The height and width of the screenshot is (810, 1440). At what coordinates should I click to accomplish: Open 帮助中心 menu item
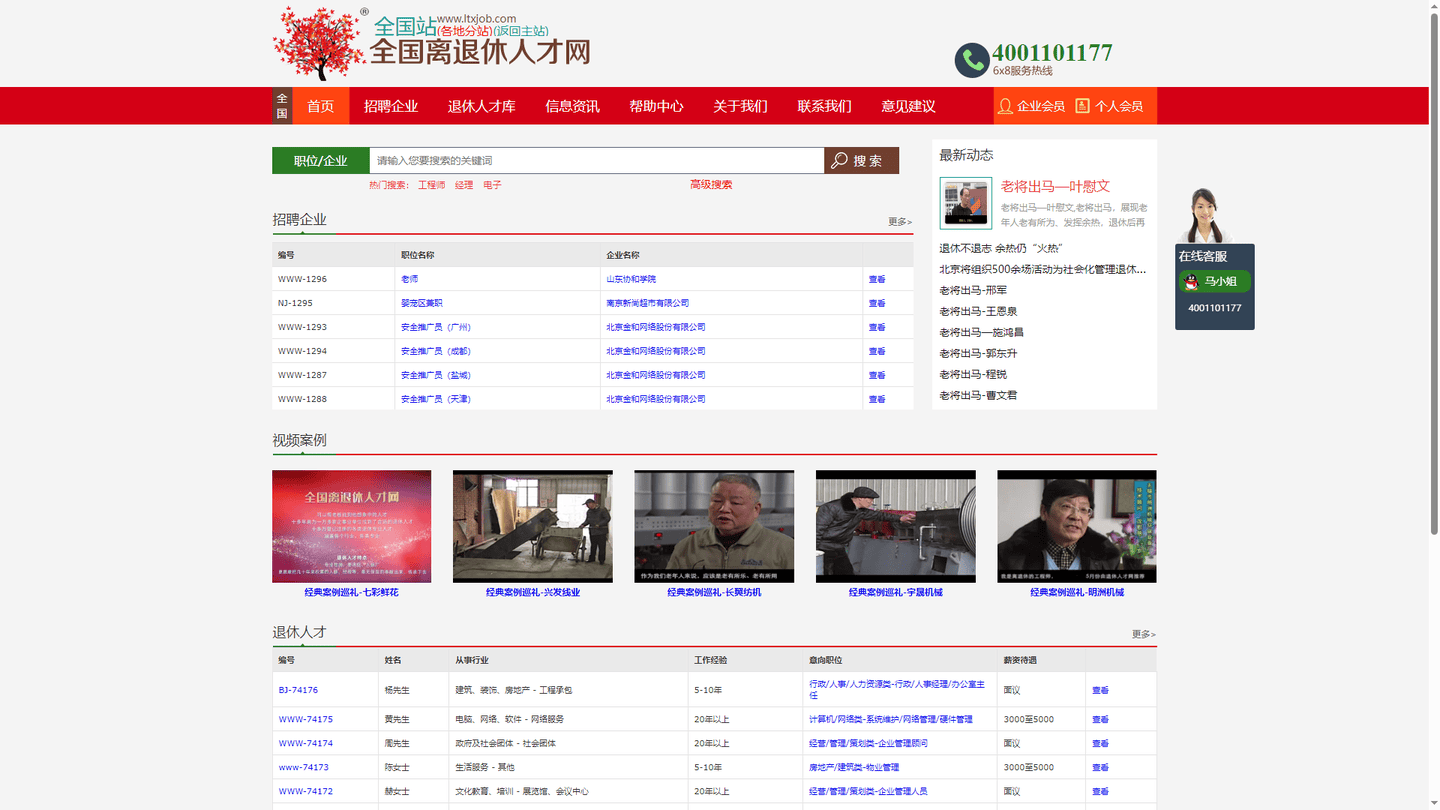point(657,106)
